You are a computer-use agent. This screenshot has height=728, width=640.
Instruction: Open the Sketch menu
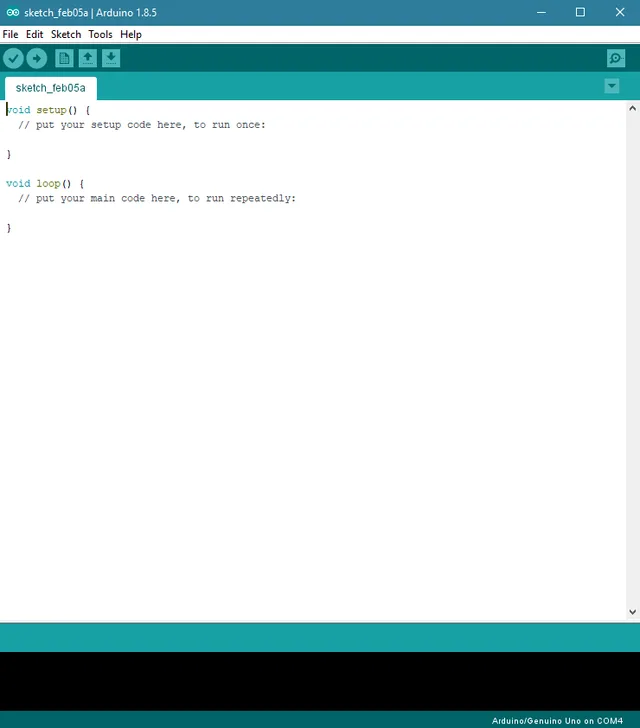point(66,34)
